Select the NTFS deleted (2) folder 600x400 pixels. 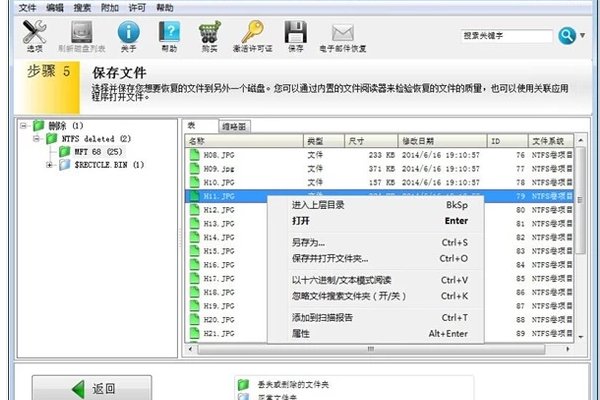coord(88,139)
